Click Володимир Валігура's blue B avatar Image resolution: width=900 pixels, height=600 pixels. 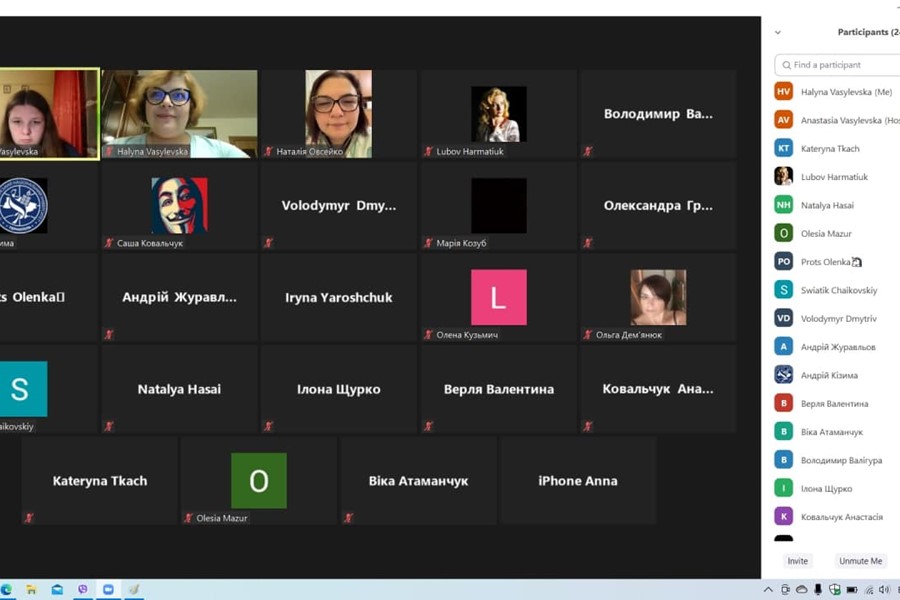783,459
